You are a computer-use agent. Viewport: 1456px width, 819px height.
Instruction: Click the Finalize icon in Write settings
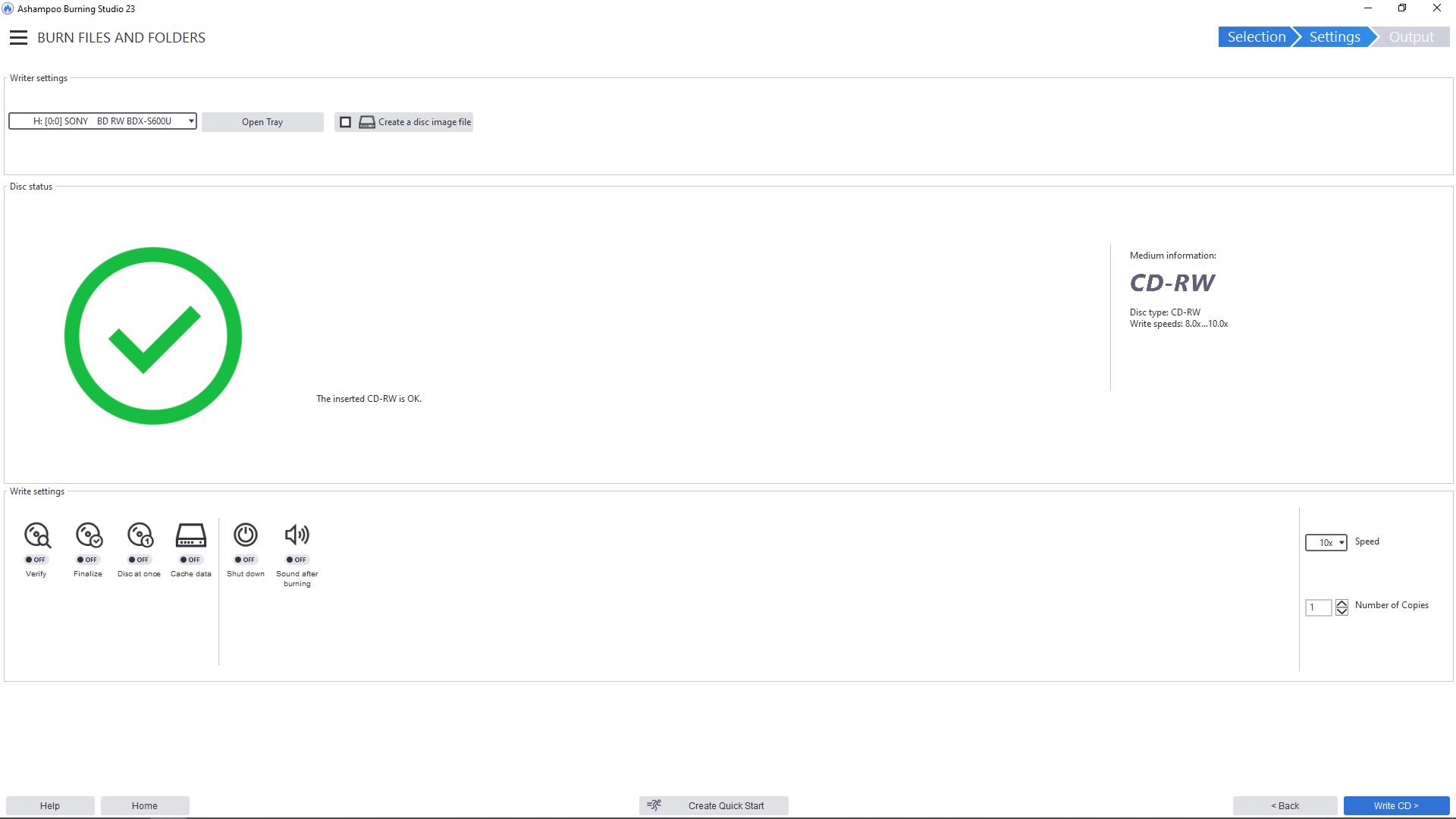coord(87,534)
